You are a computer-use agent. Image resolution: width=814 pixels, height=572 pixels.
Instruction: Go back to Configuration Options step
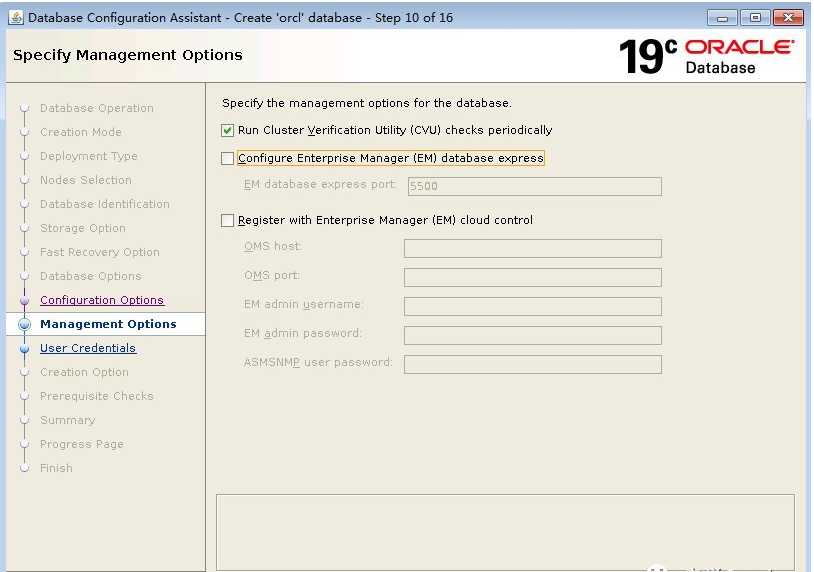102,300
